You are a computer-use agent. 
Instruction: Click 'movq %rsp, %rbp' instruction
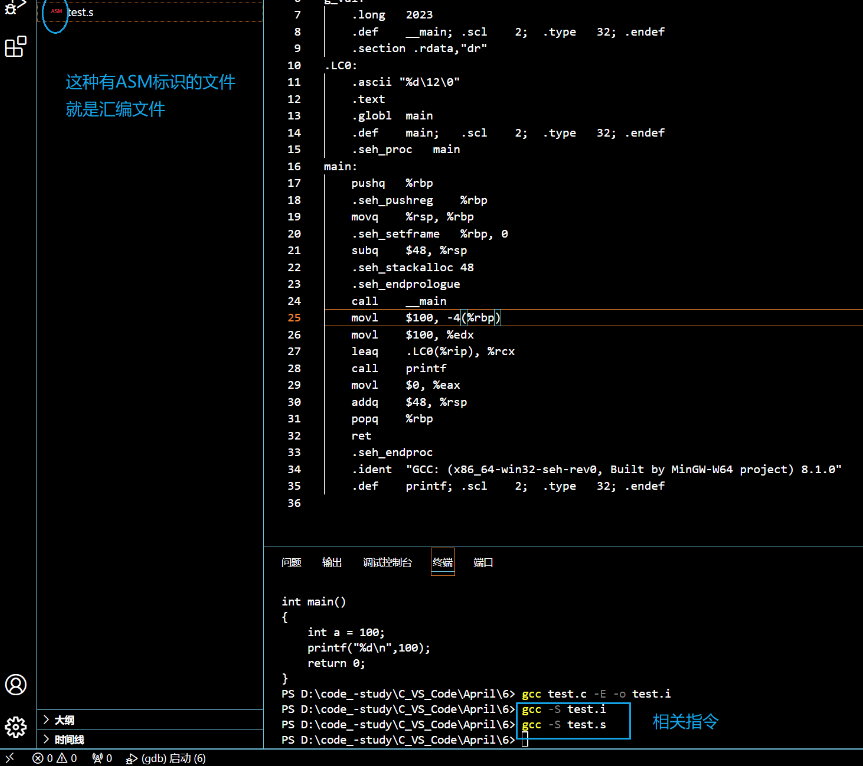pyautogui.click(x=412, y=217)
